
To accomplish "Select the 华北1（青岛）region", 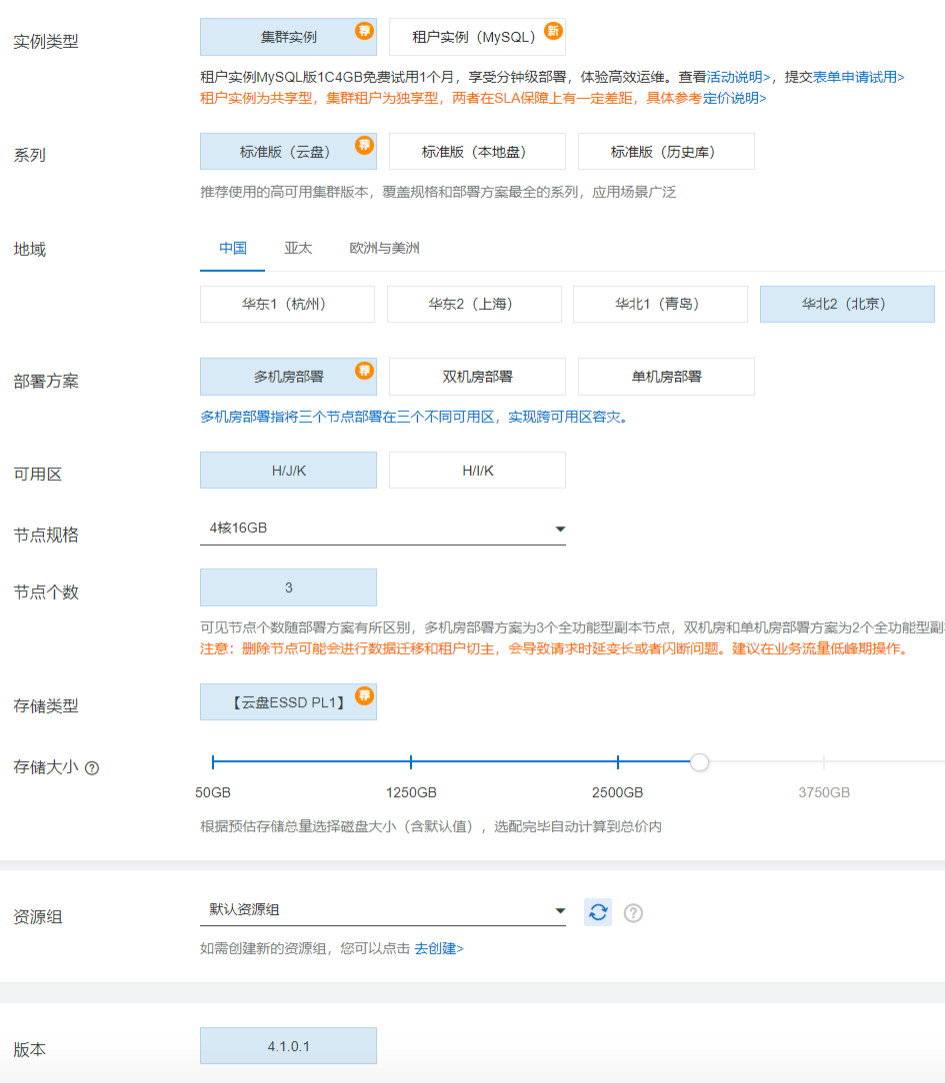I will click(659, 304).
